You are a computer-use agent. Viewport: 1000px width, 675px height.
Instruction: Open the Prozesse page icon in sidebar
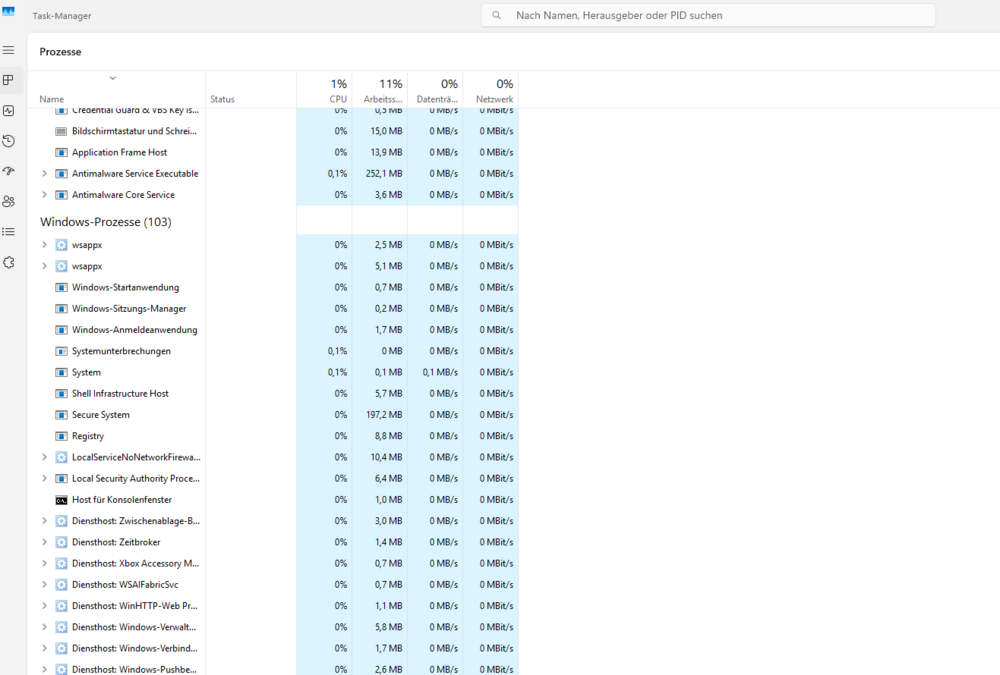[x=9, y=80]
